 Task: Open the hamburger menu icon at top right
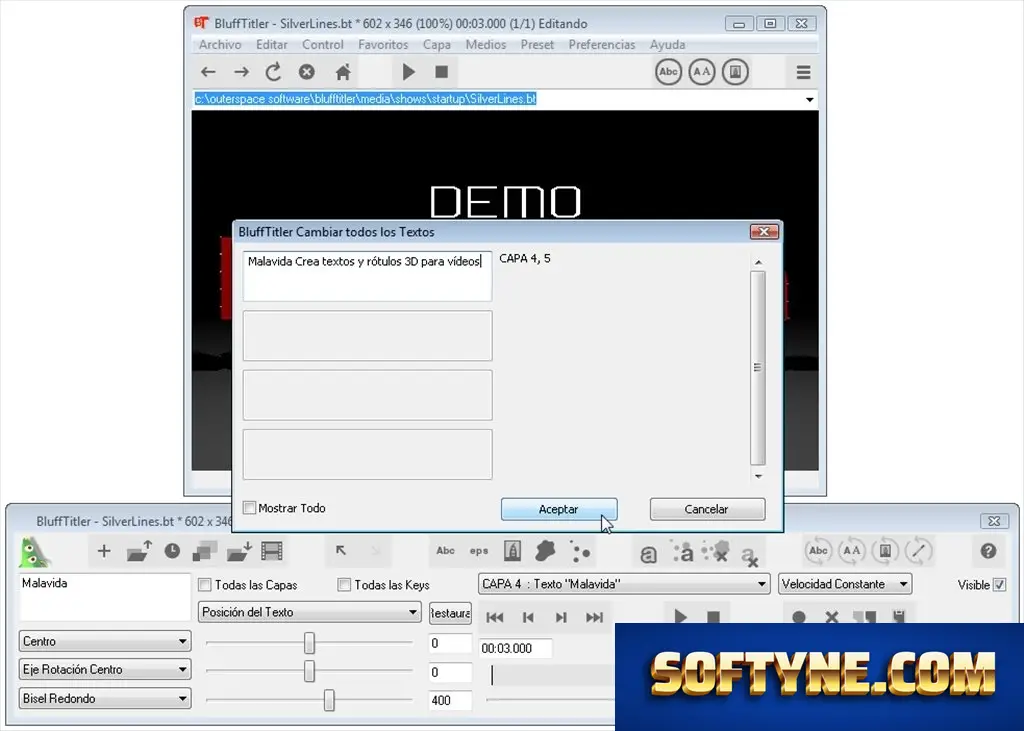coord(803,72)
